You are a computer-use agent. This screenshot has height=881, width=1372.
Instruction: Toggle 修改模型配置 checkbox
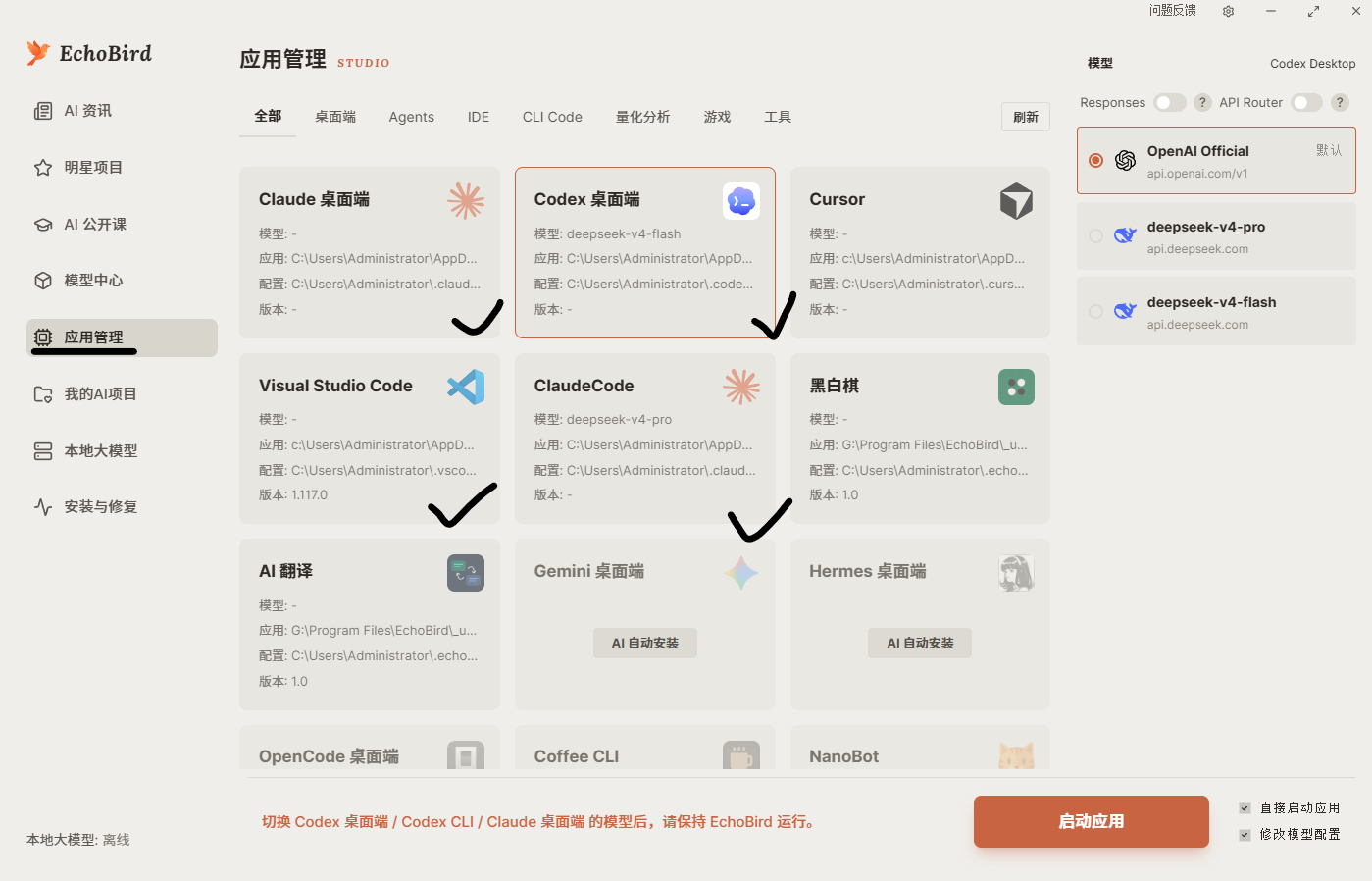(x=1245, y=835)
